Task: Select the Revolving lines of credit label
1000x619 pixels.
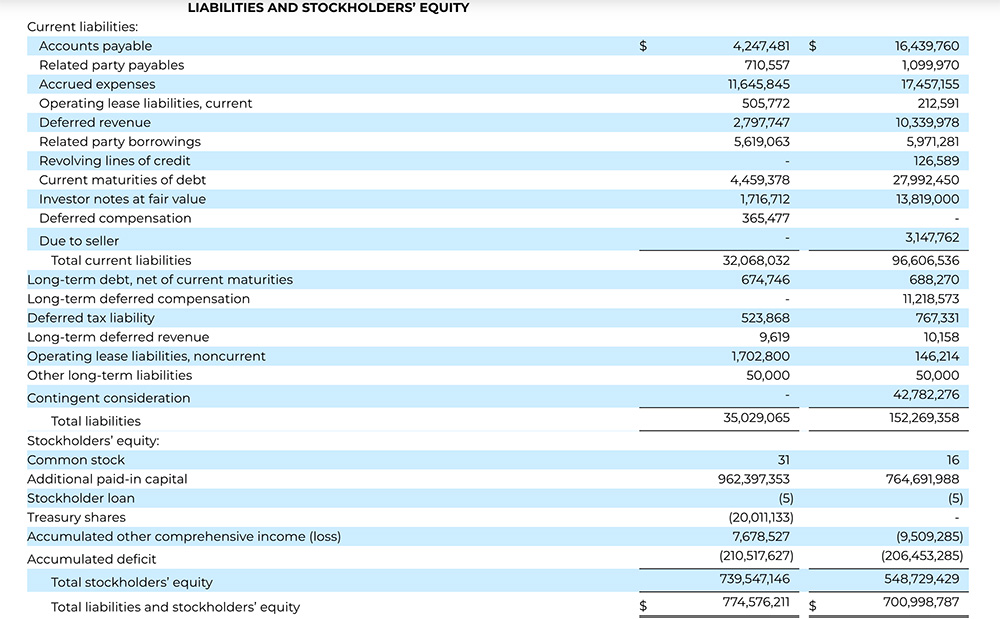Action: tap(115, 161)
